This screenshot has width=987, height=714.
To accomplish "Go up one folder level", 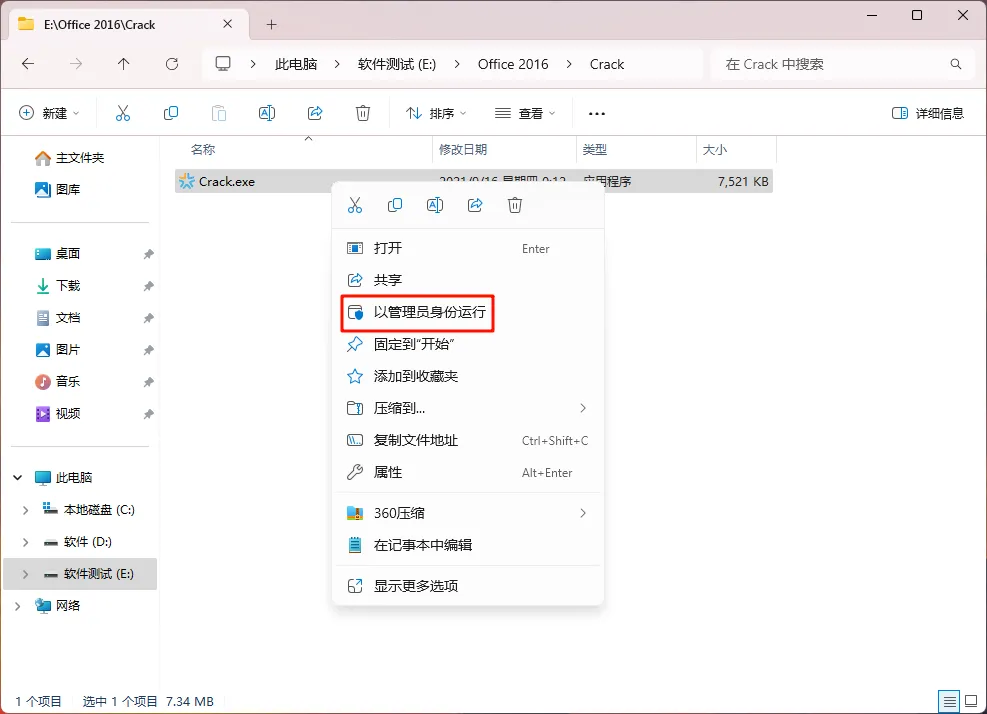I will click(x=123, y=64).
